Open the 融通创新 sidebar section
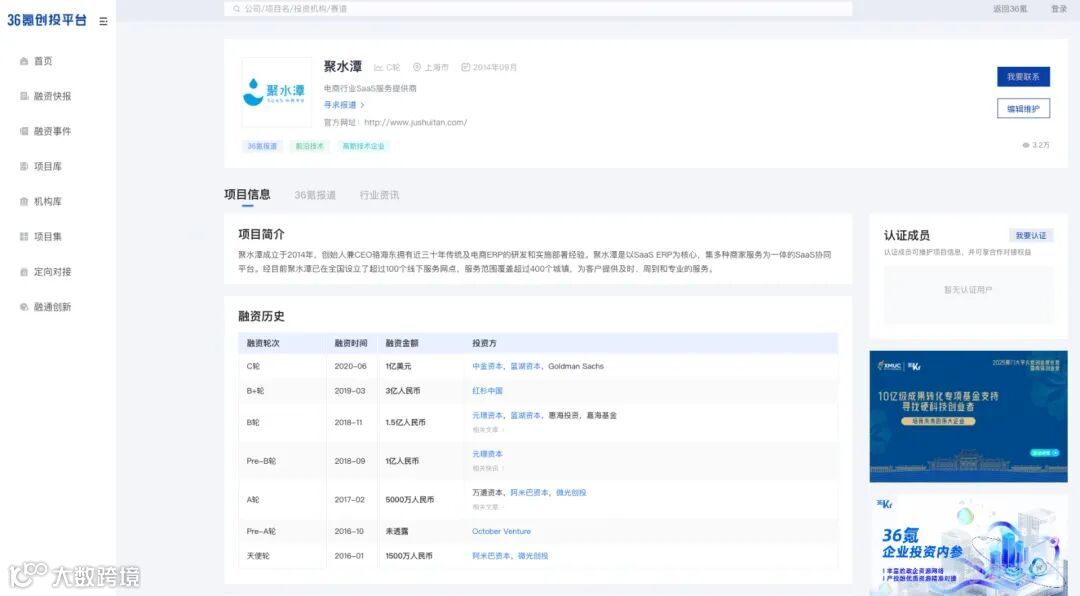The height and width of the screenshot is (596, 1080). (x=46, y=306)
